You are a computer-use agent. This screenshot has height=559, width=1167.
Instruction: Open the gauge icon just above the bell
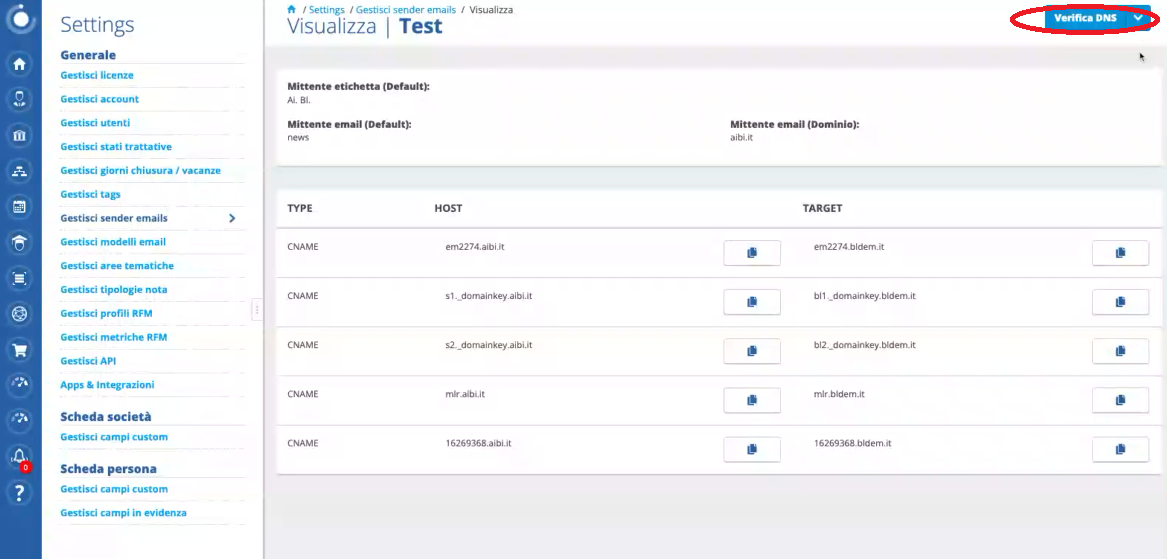(20, 421)
